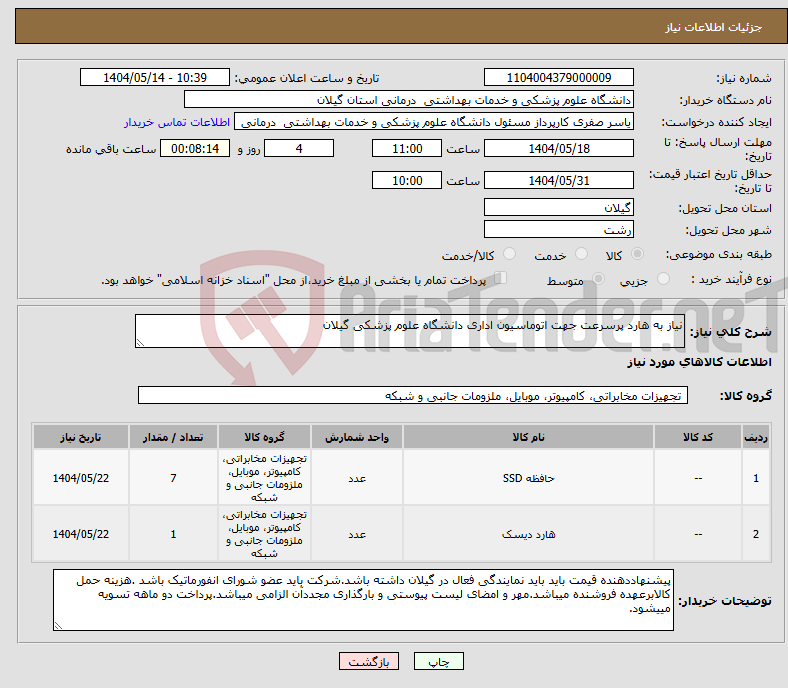Click row number 1 in the items table

click(755, 477)
